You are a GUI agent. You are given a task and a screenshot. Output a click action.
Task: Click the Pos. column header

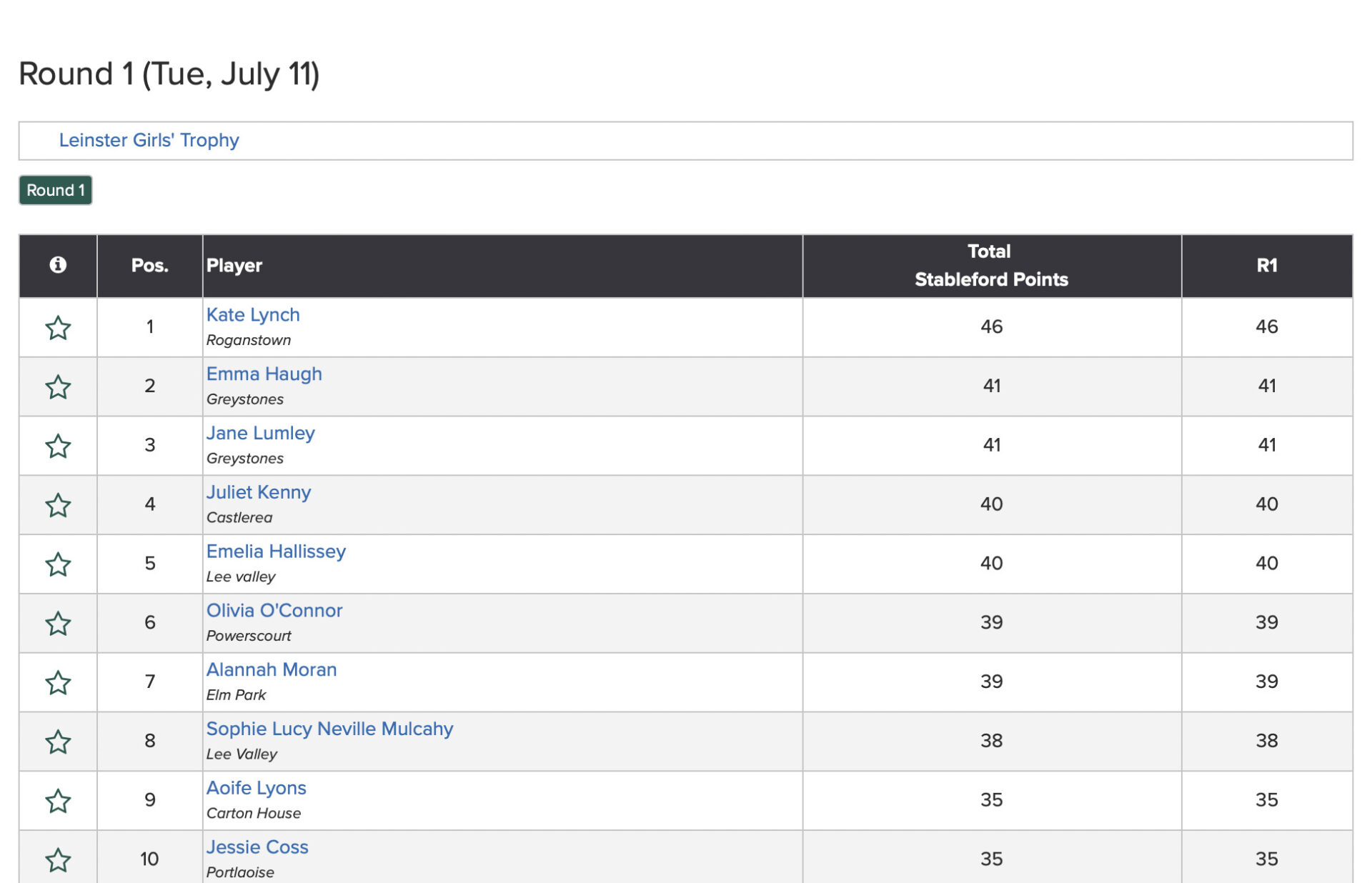150,266
